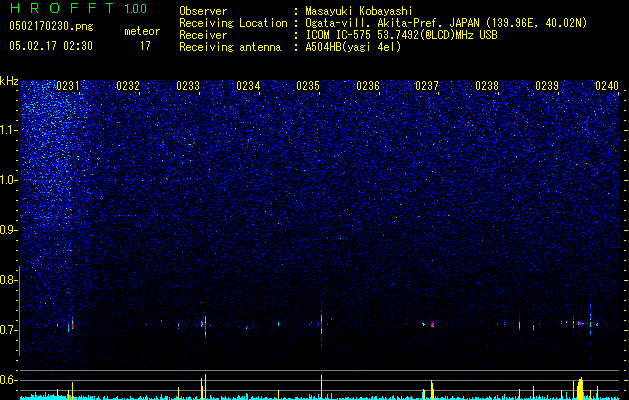Click the 1.1 kHz frequency label
This screenshot has height=400, width=629.
coord(8,130)
